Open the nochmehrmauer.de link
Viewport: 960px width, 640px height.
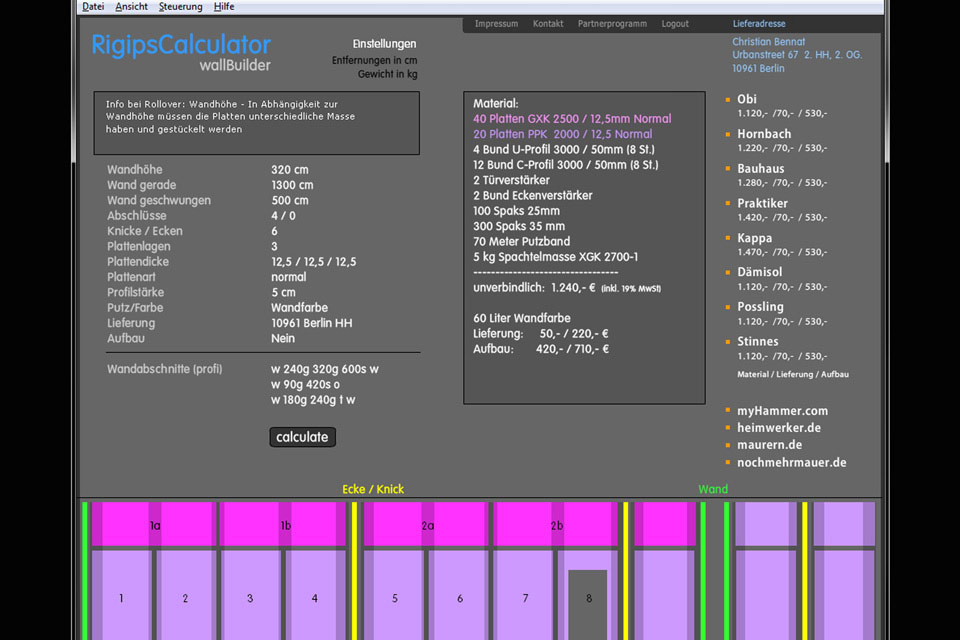[792, 462]
